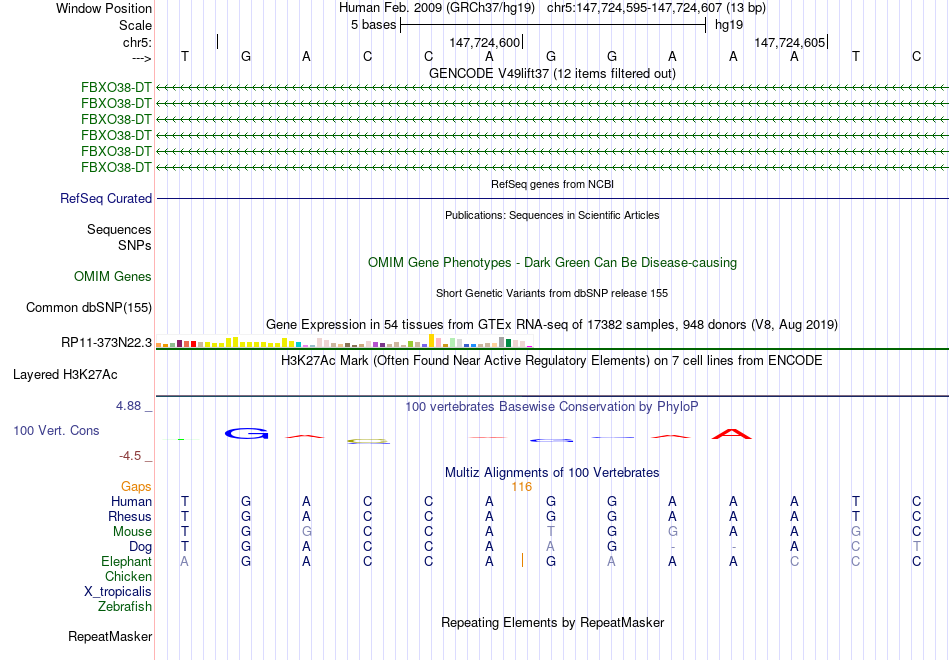Screen dimensions: 950x660
Task: Click the large red A conservation logo
Action: [x=732, y=434]
